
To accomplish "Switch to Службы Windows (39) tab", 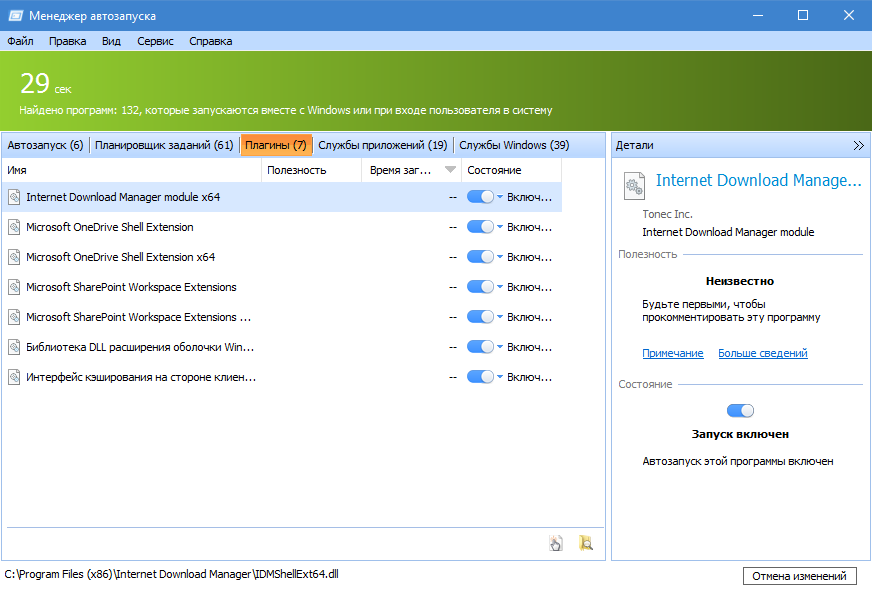I will [514, 145].
